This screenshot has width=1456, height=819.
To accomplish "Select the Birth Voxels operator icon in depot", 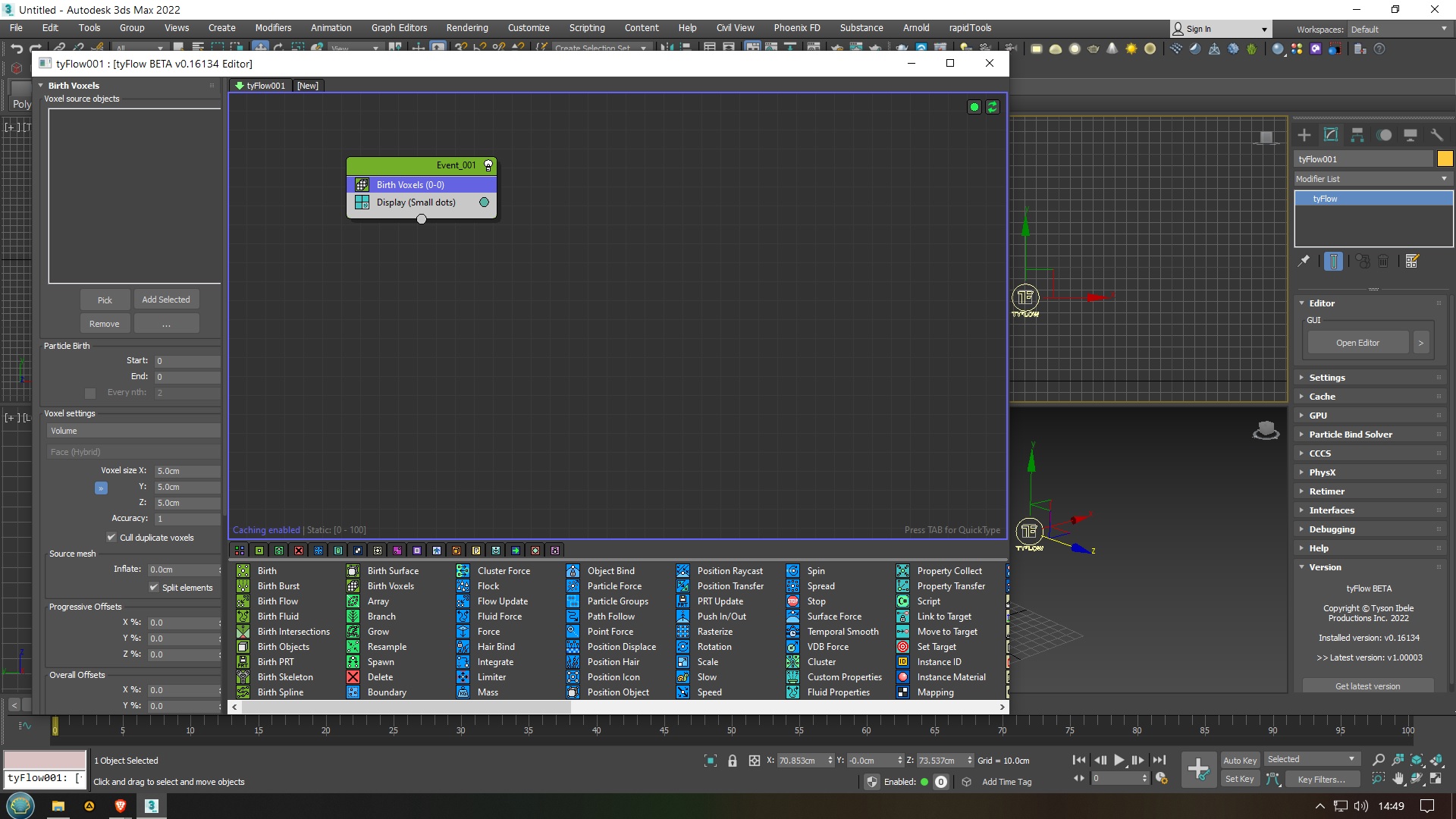I will tap(353, 586).
